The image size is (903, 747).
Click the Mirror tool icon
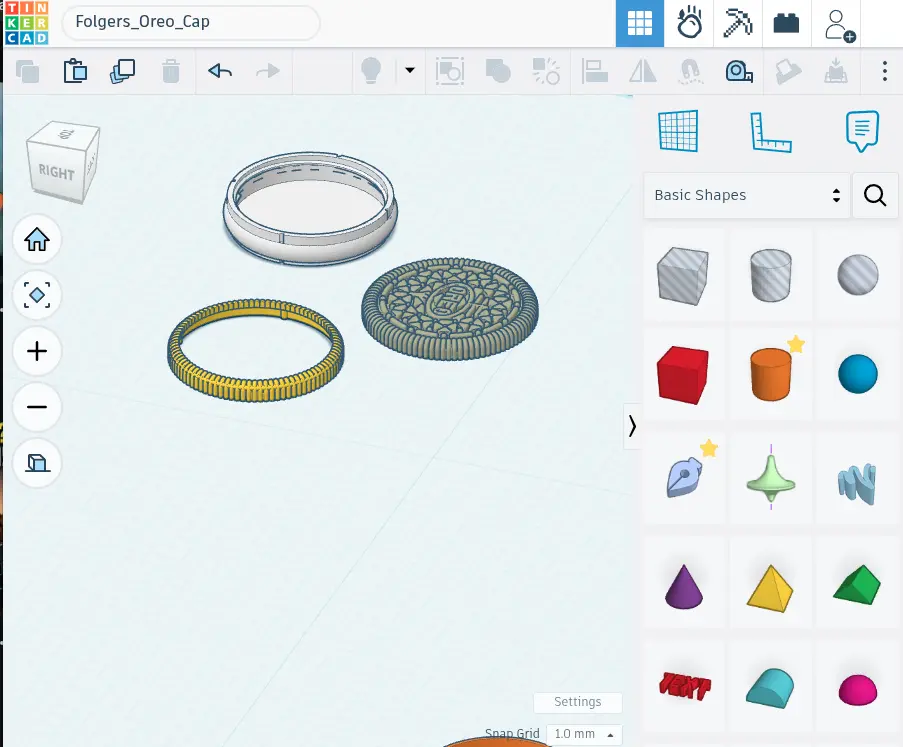tap(643, 71)
